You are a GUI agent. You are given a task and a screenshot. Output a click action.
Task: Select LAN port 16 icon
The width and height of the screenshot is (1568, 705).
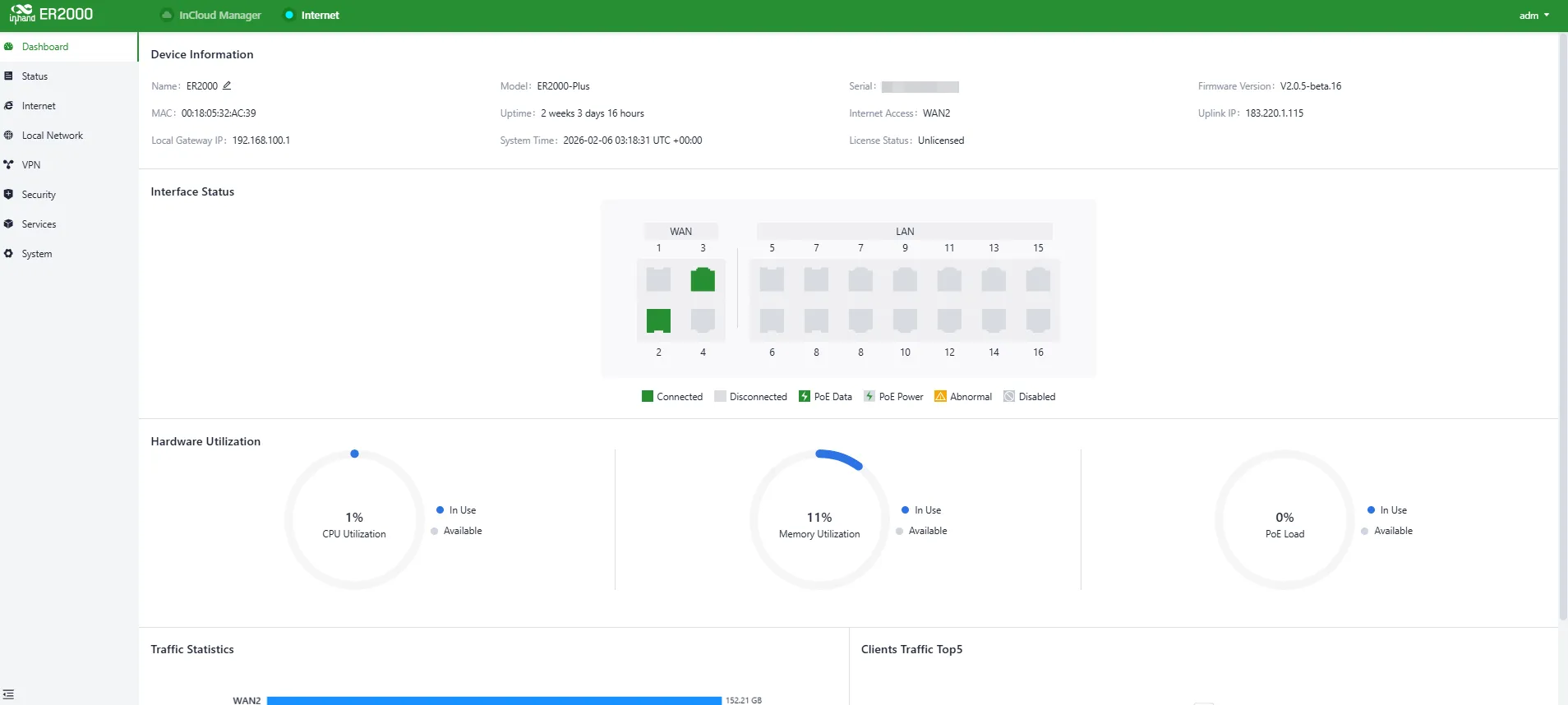[x=1038, y=320]
